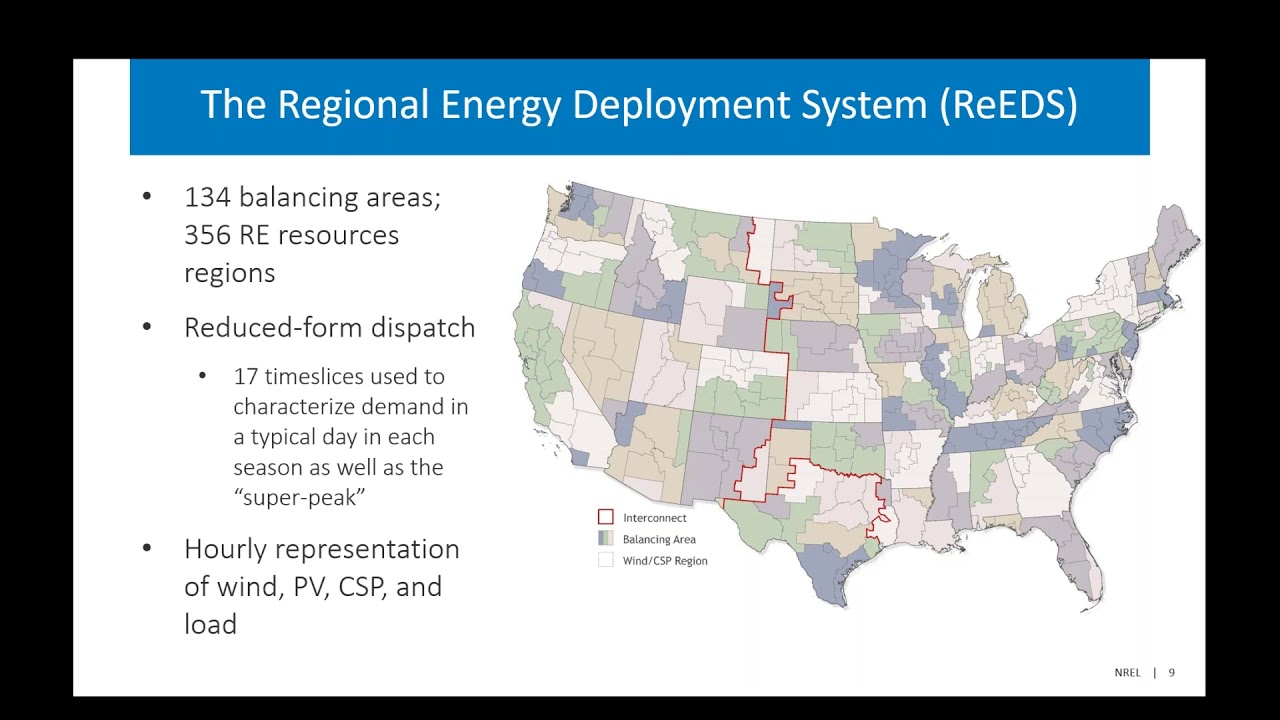The height and width of the screenshot is (720, 1280).
Task: Click the "Balancing Area" legend label
Action: pos(659,540)
